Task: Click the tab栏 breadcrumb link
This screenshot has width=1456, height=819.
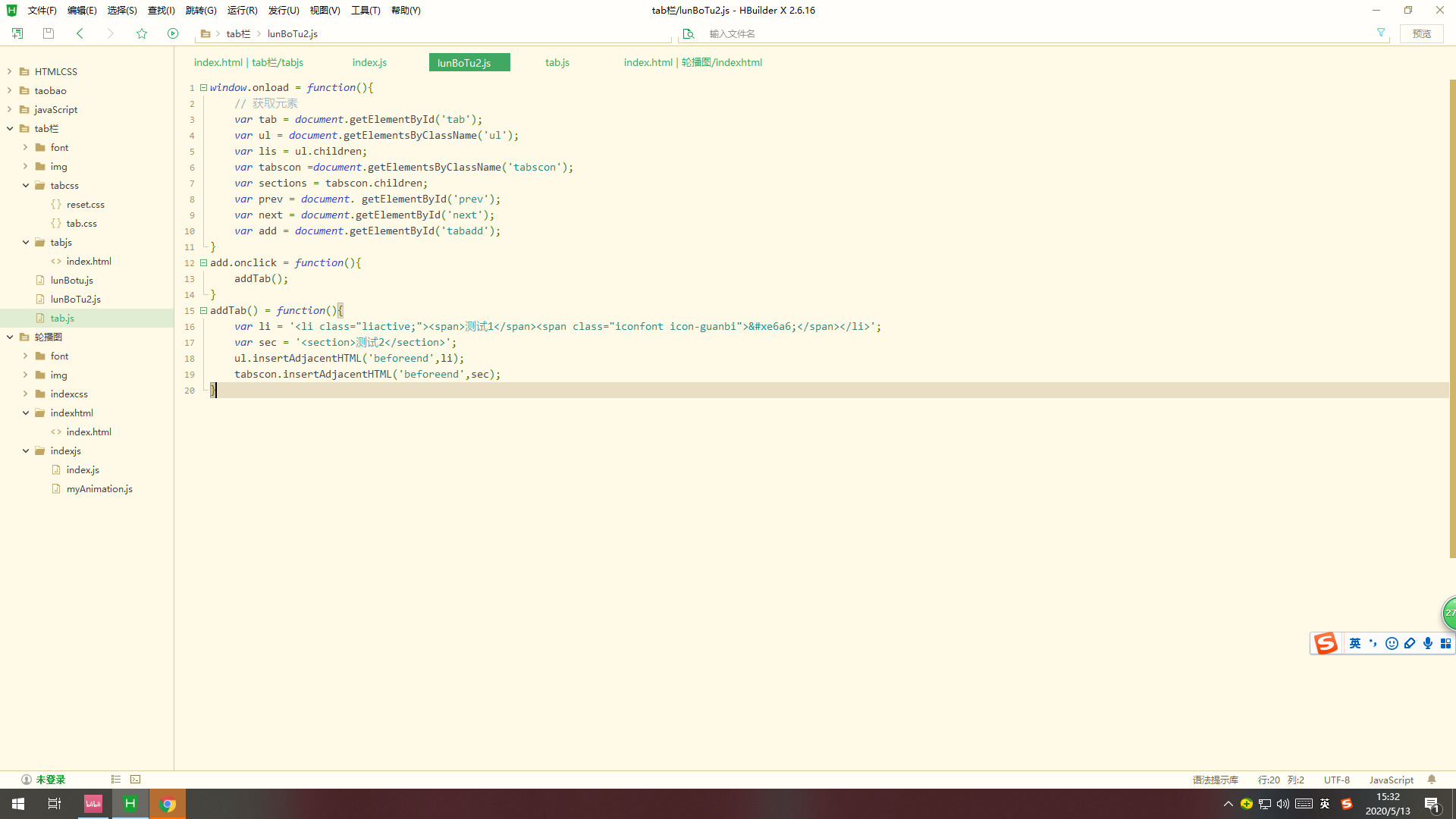Action: point(238,34)
